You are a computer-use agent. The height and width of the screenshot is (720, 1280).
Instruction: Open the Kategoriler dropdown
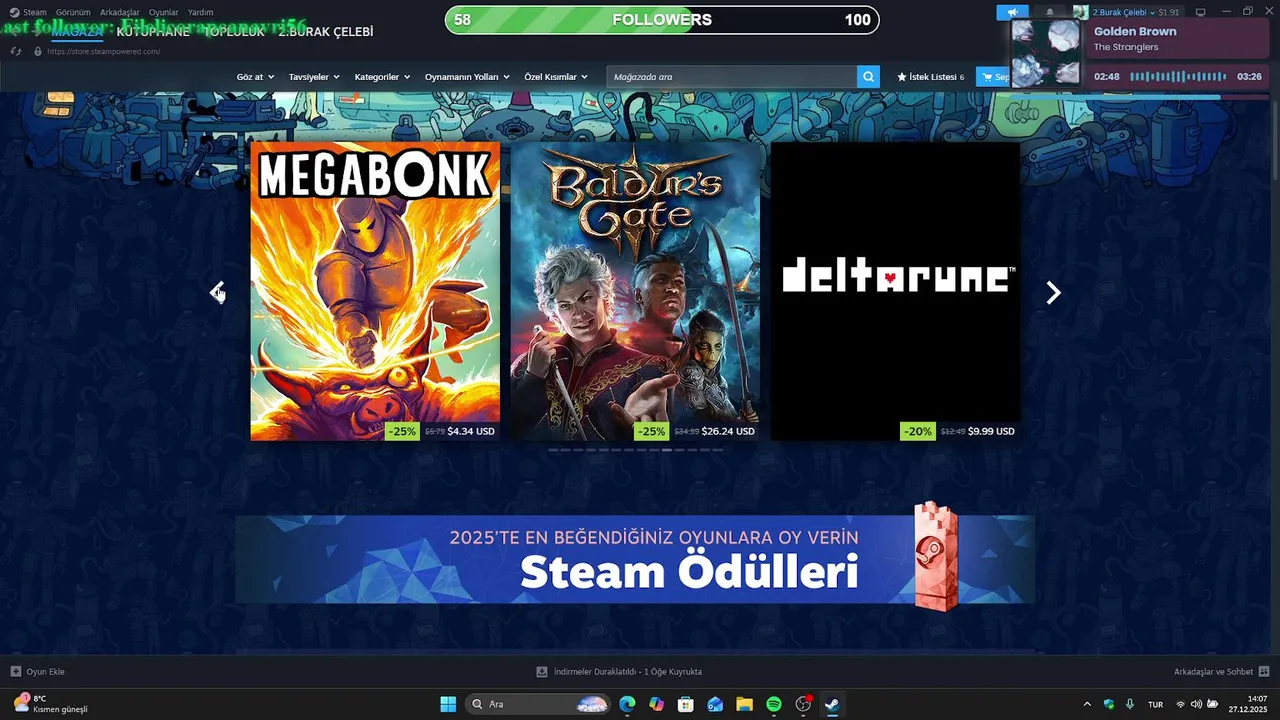(382, 77)
